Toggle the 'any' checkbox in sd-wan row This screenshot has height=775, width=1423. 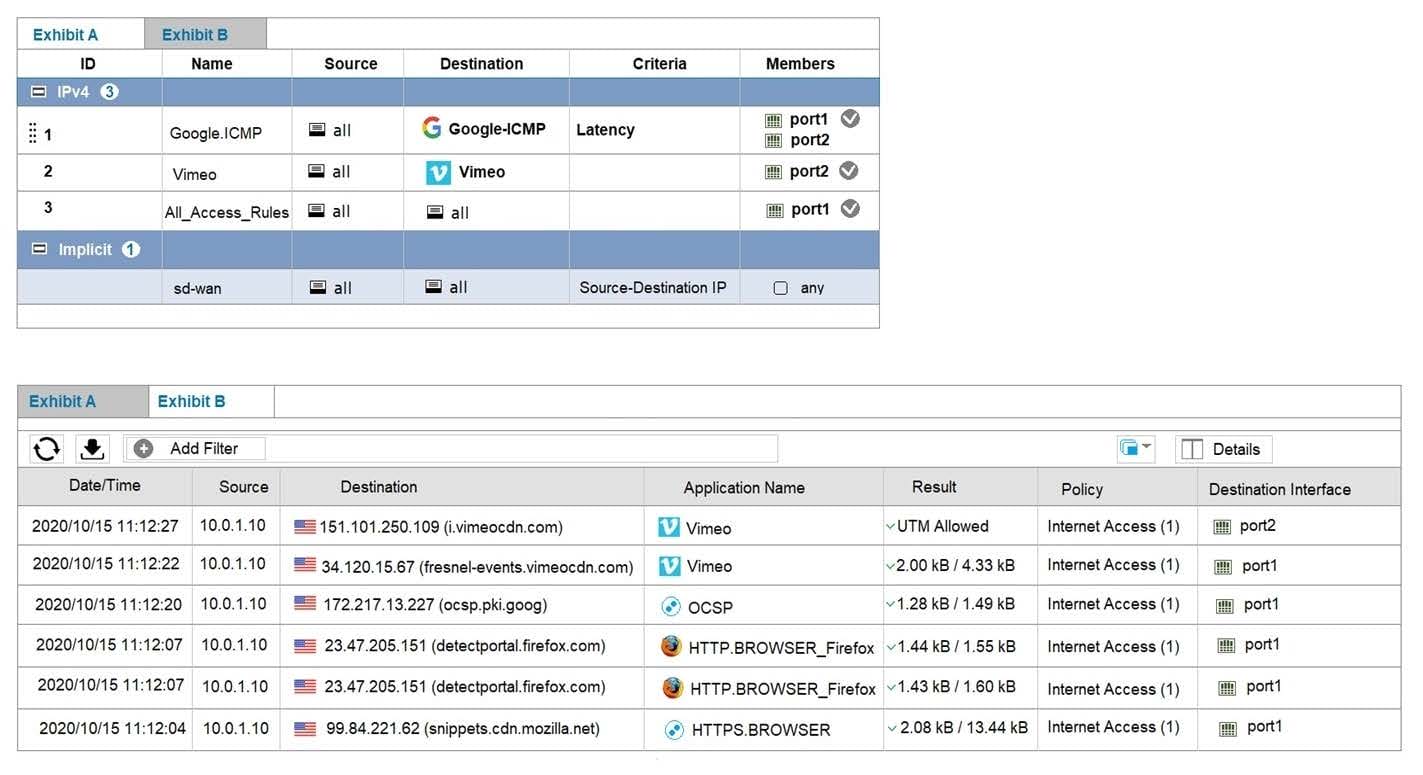(781, 288)
